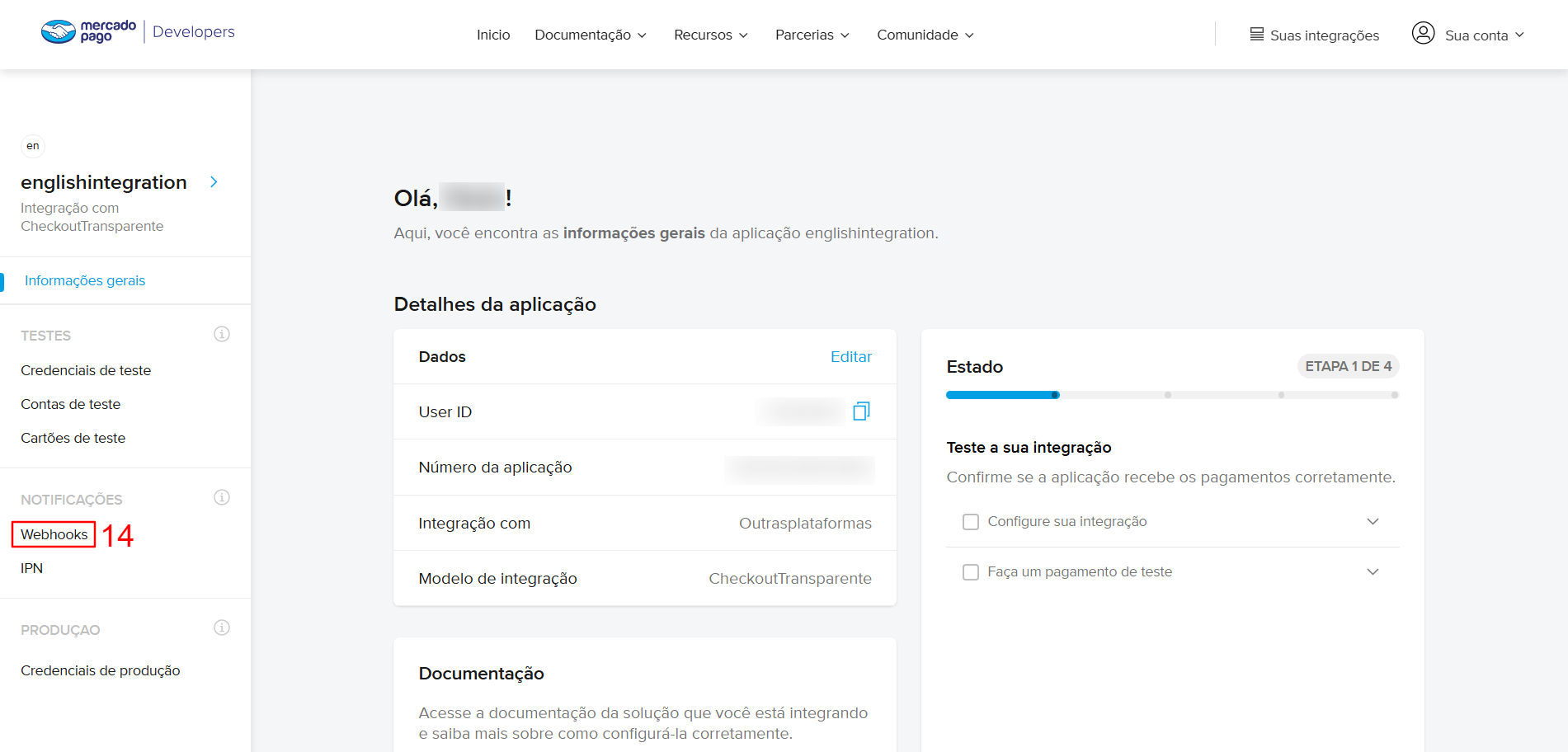Image resolution: width=1568 pixels, height=752 pixels.
Task: Click the Teste a sua integração heading
Action: (1029, 448)
